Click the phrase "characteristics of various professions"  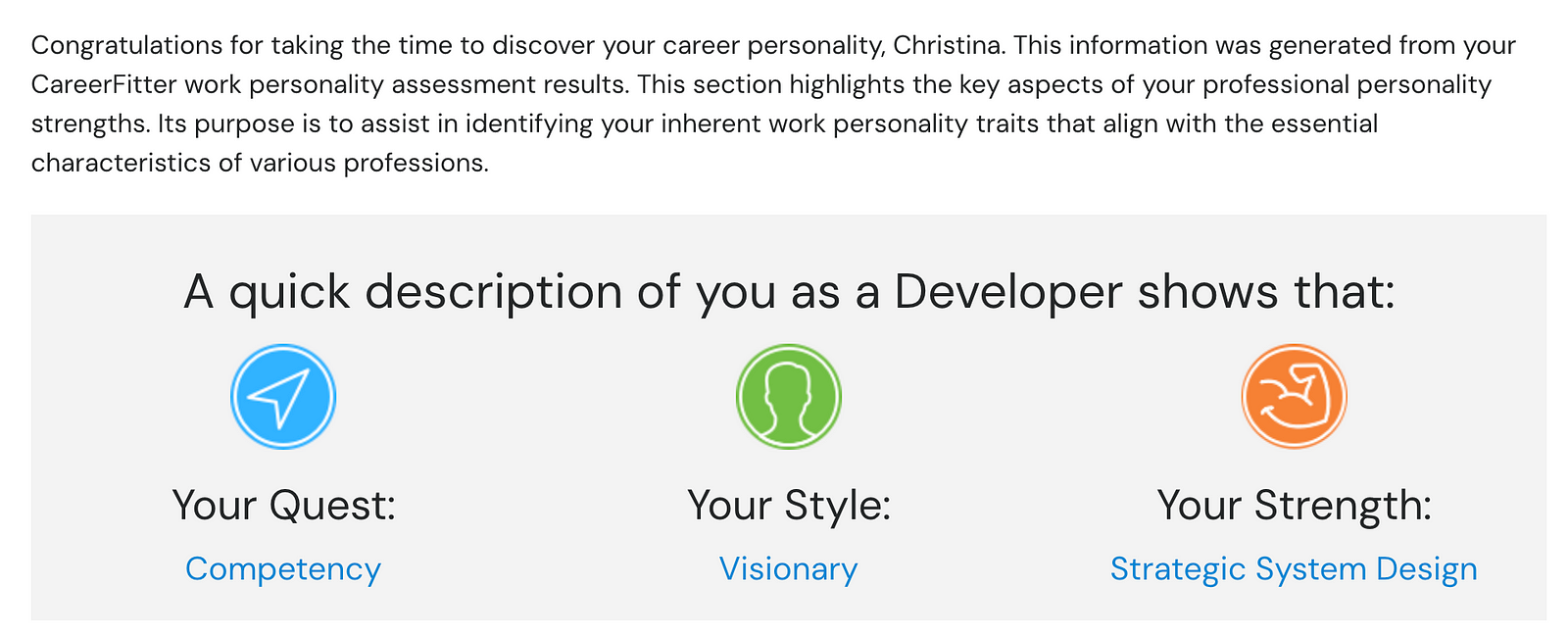coord(259,164)
